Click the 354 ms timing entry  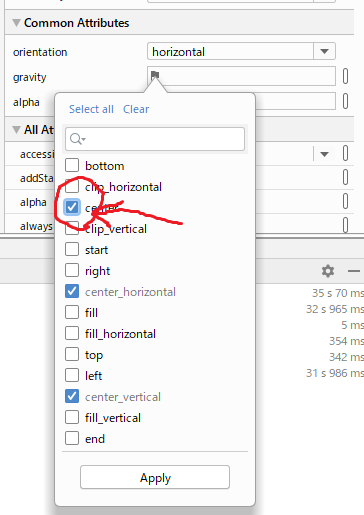coord(346,341)
